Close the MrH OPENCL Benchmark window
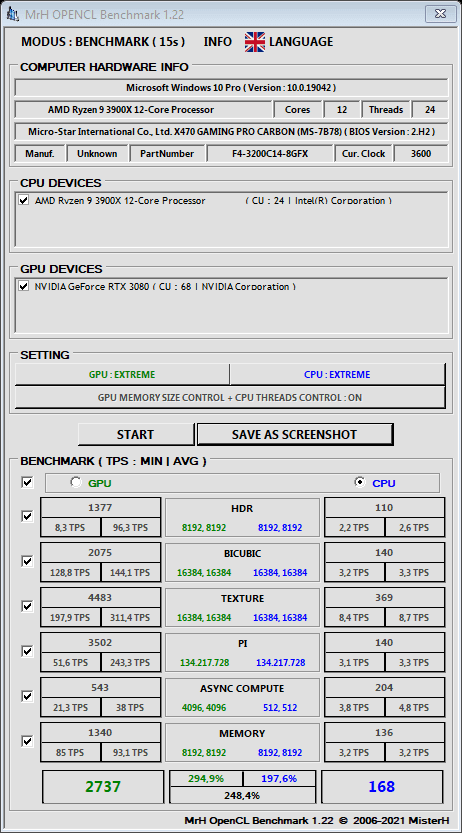Image resolution: width=462 pixels, height=833 pixels. click(440, 13)
